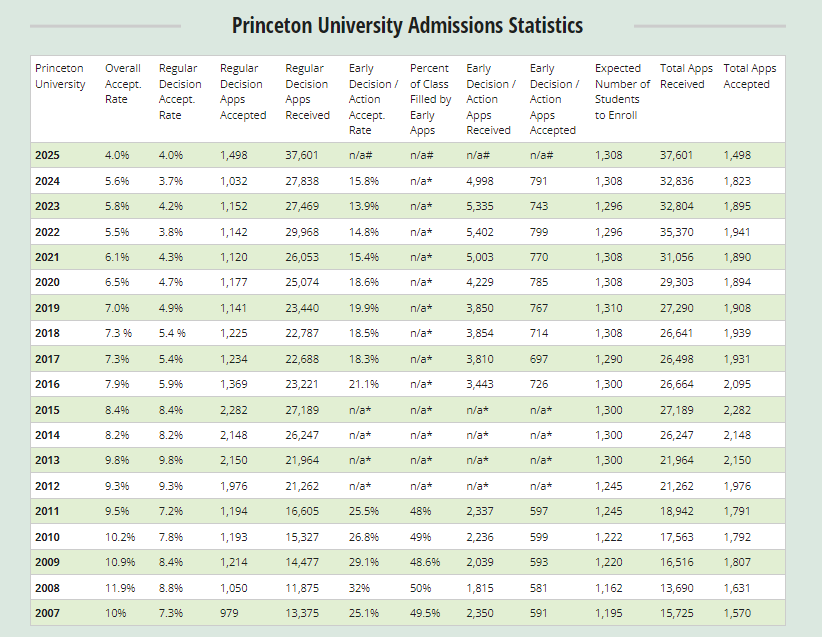
Task: Click the Total Apps Accepted column header
Action: (x=749, y=76)
